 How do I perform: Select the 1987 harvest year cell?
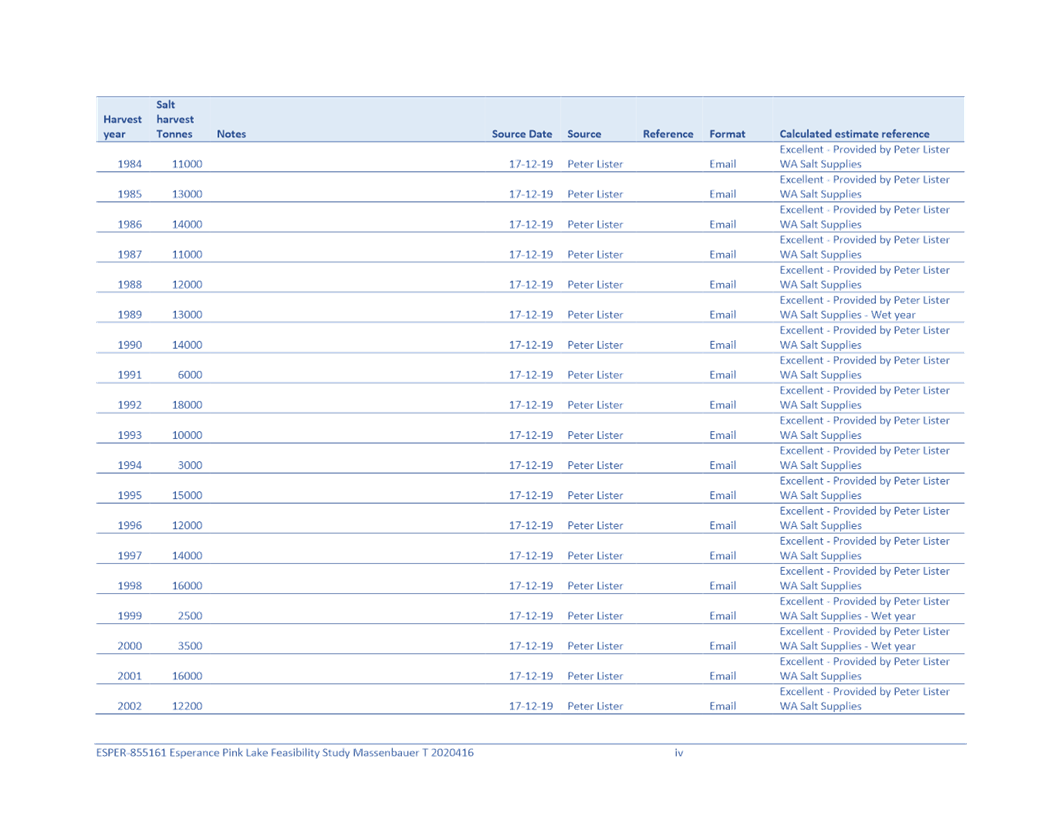point(129,254)
